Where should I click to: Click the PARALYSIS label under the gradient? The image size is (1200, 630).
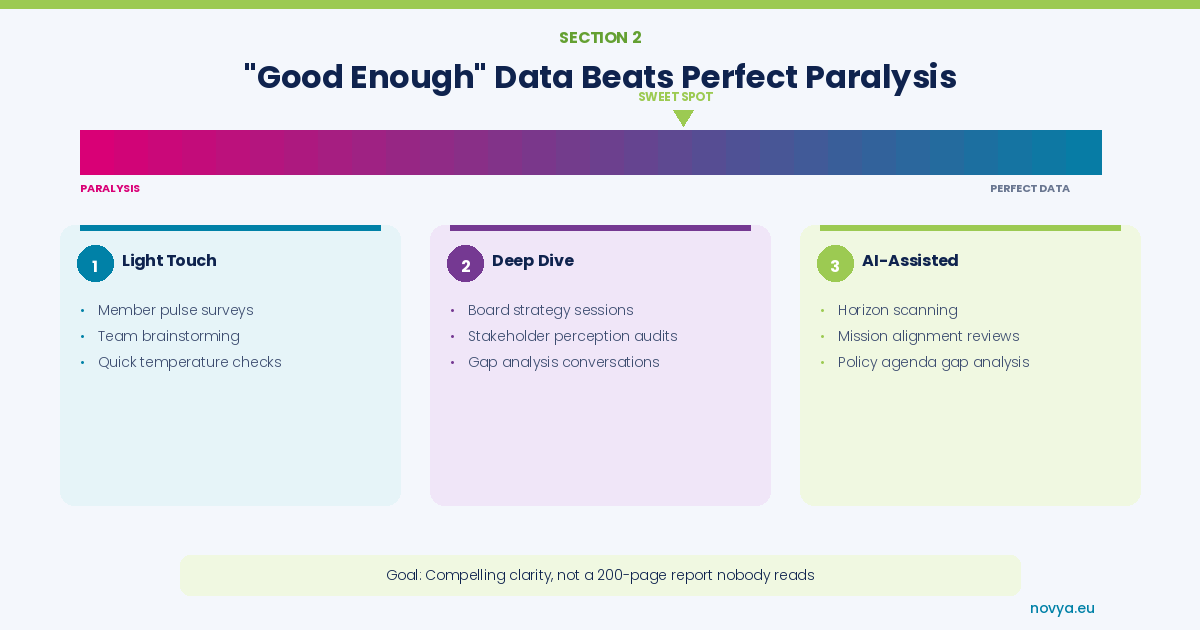110,188
